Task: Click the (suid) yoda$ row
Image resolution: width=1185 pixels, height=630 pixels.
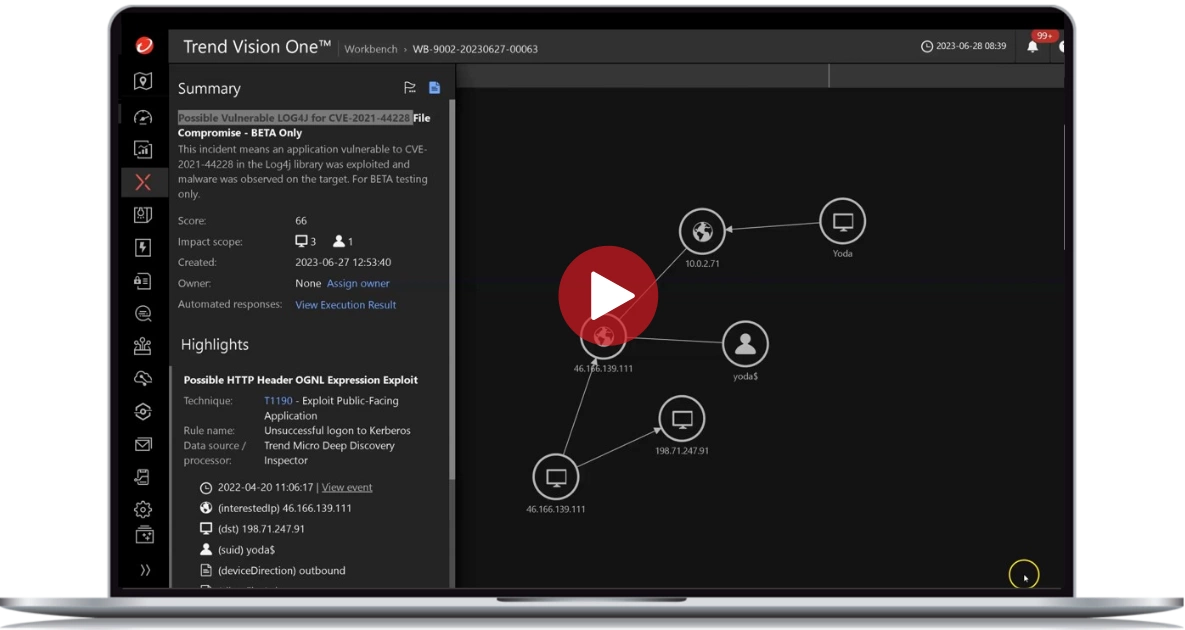Action: click(x=237, y=550)
